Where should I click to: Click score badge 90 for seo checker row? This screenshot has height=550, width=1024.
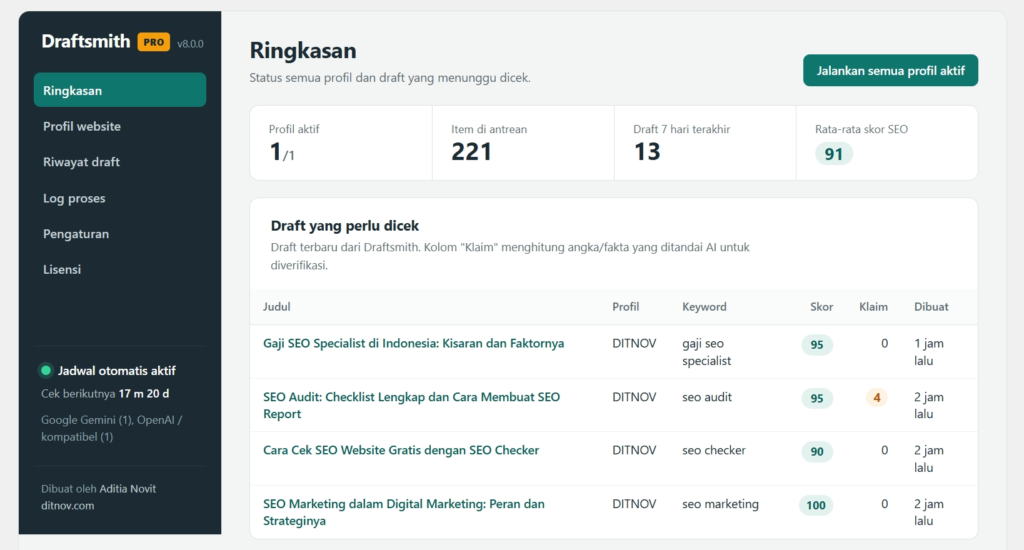pos(816,451)
